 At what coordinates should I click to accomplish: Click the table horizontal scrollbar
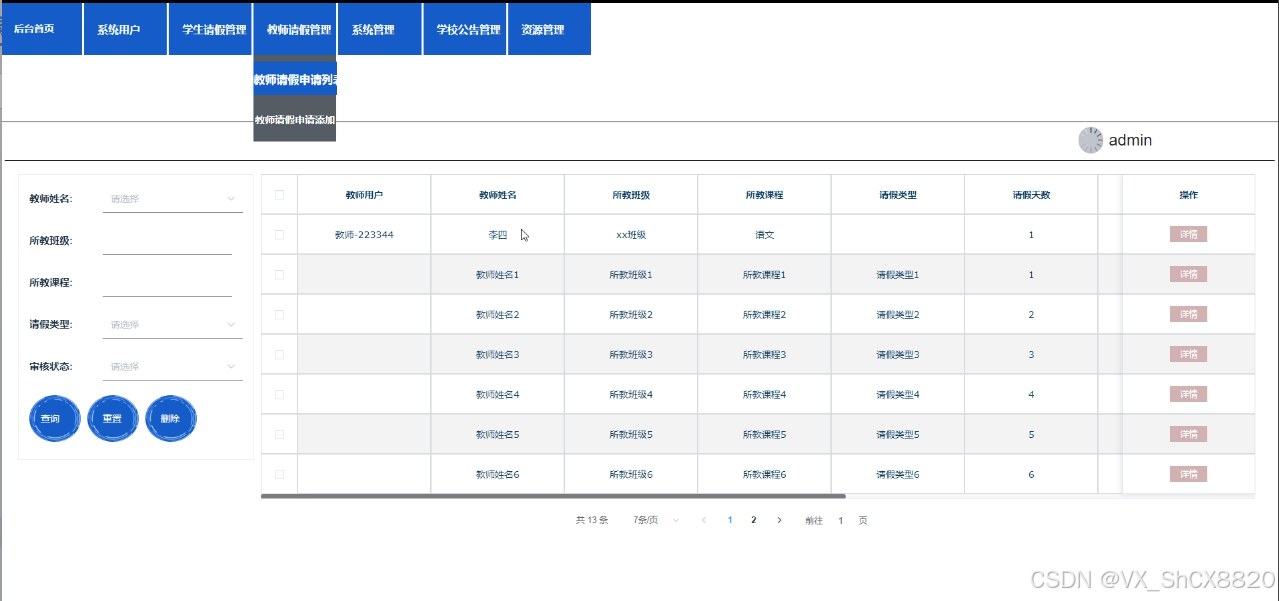pyautogui.click(x=553, y=496)
